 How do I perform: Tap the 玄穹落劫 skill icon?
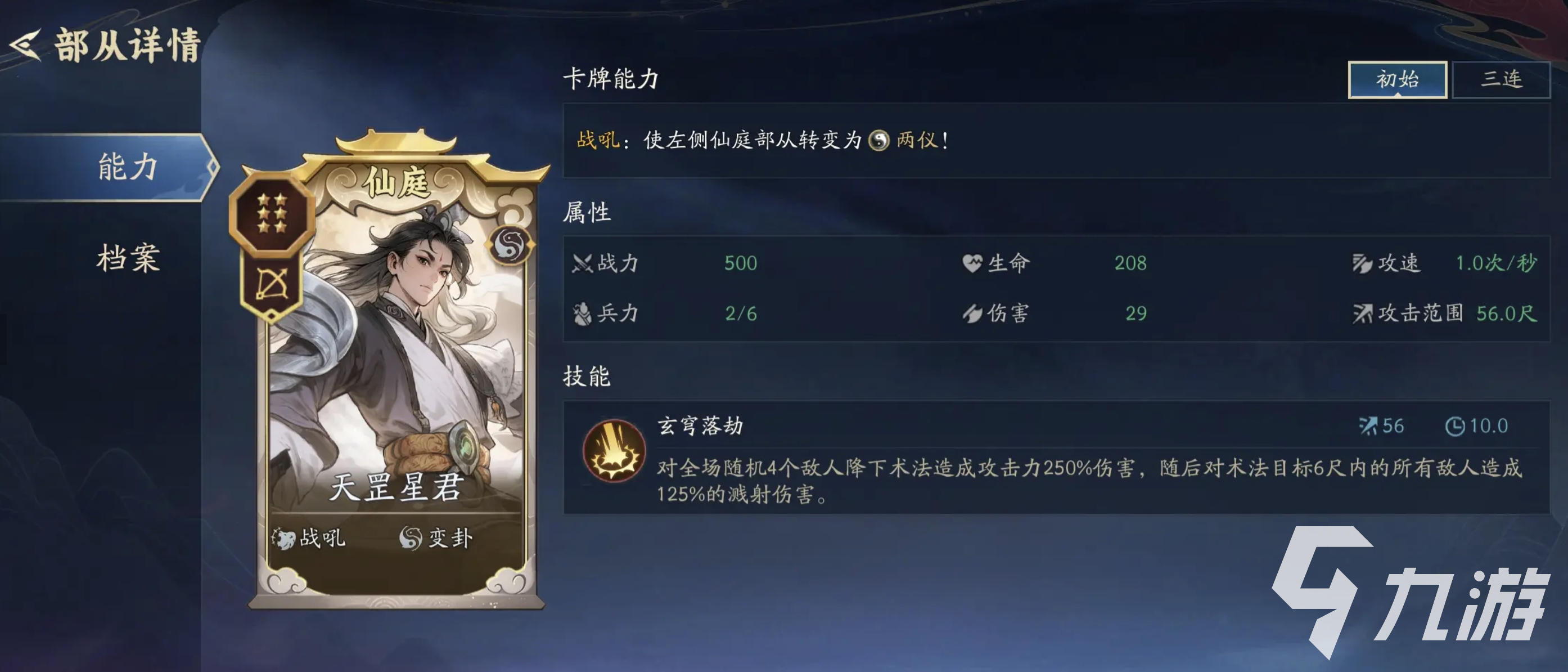tap(614, 451)
